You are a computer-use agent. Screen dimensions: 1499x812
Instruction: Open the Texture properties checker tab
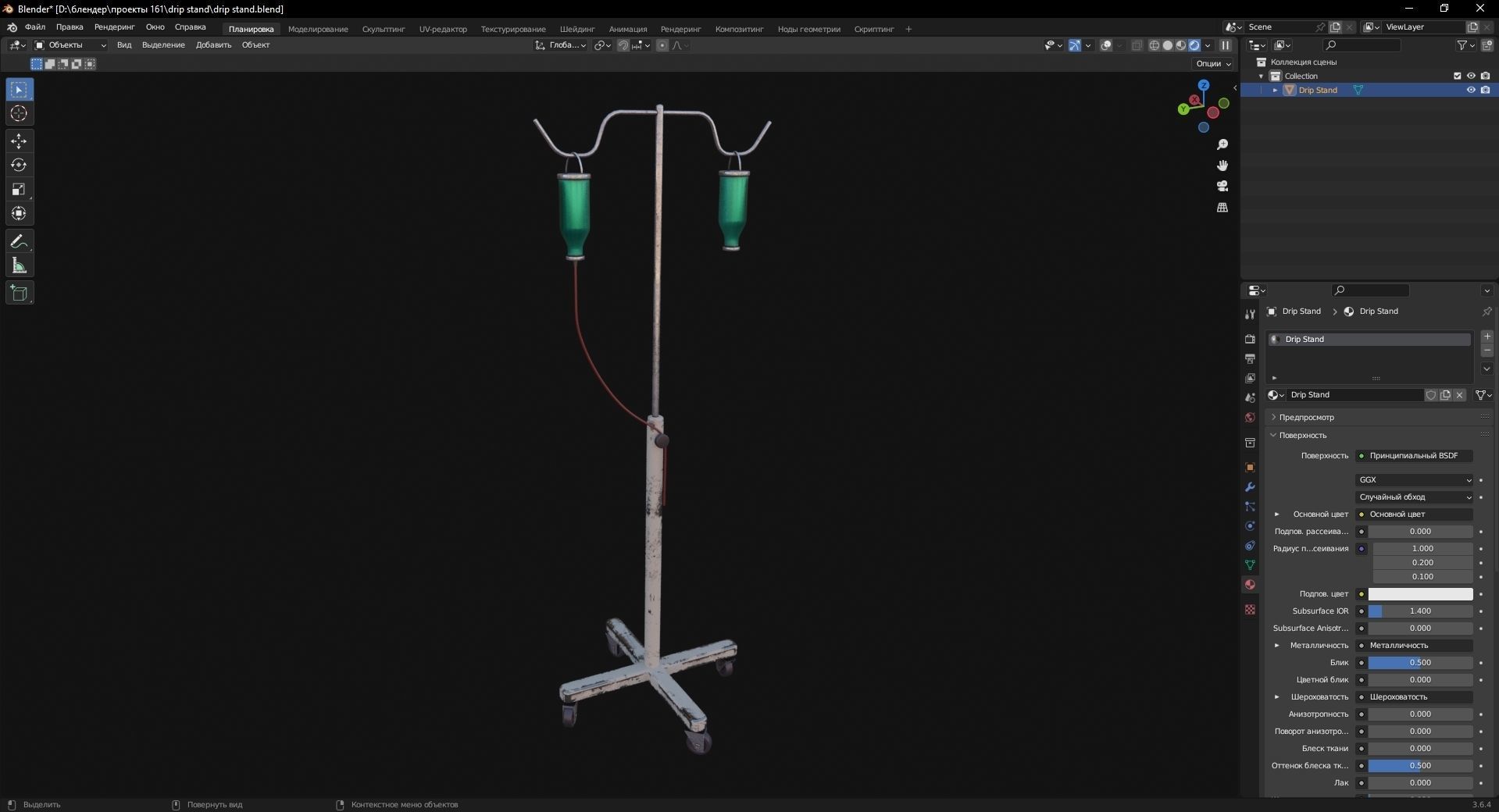1250,609
